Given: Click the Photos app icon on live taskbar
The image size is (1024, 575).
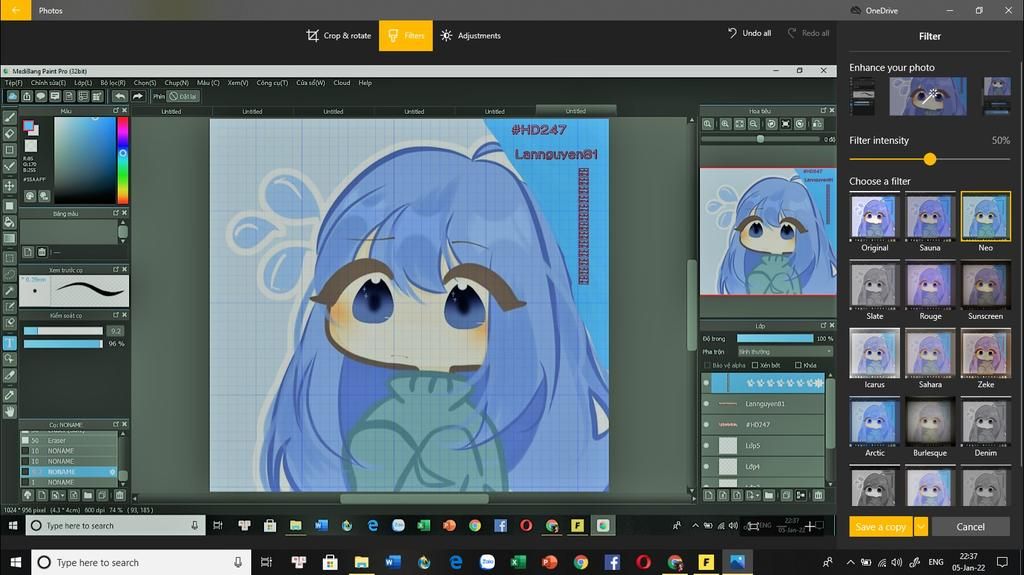Looking at the screenshot, I should (737, 562).
